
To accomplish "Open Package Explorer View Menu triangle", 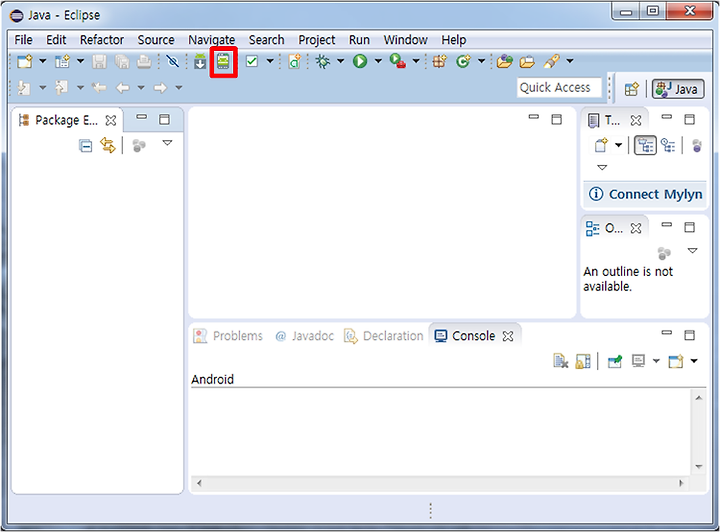I will click(x=168, y=143).
